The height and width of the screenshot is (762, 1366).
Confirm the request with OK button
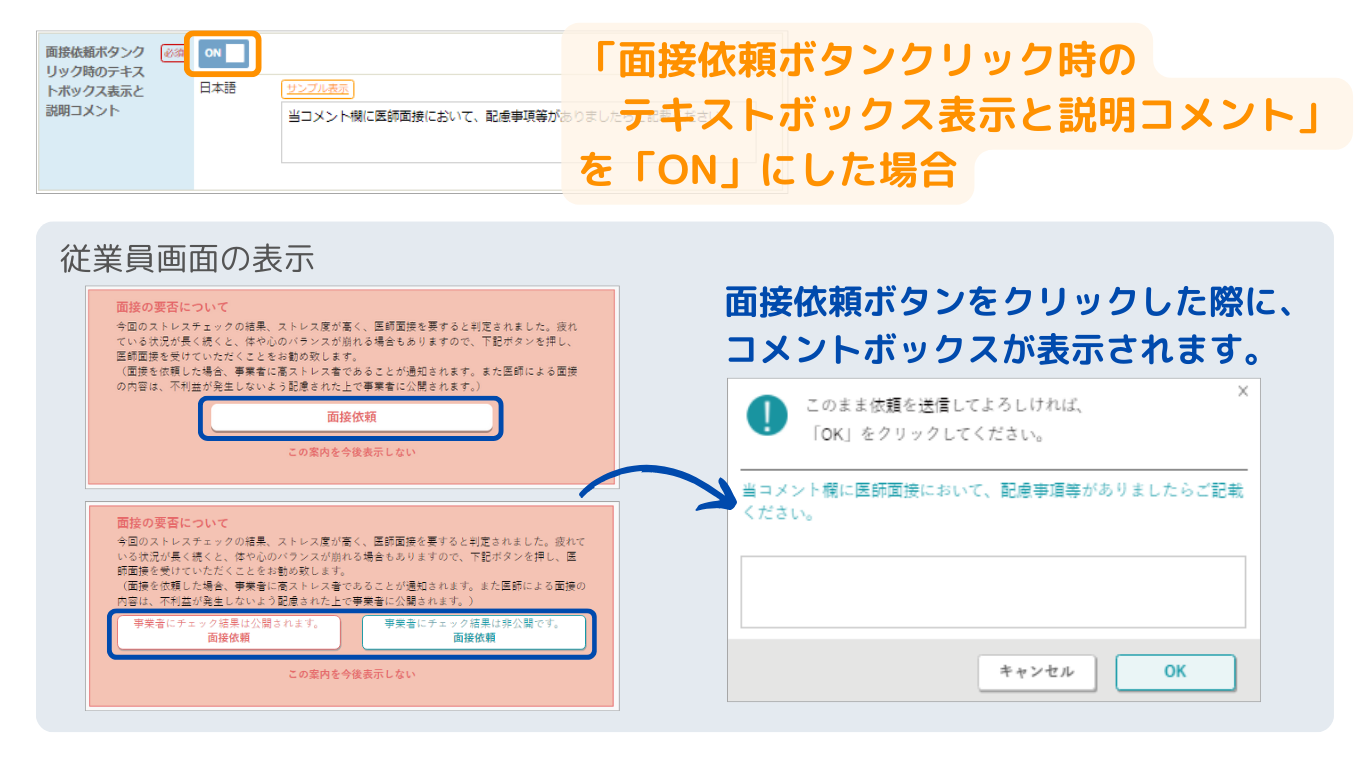[x=1175, y=672]
